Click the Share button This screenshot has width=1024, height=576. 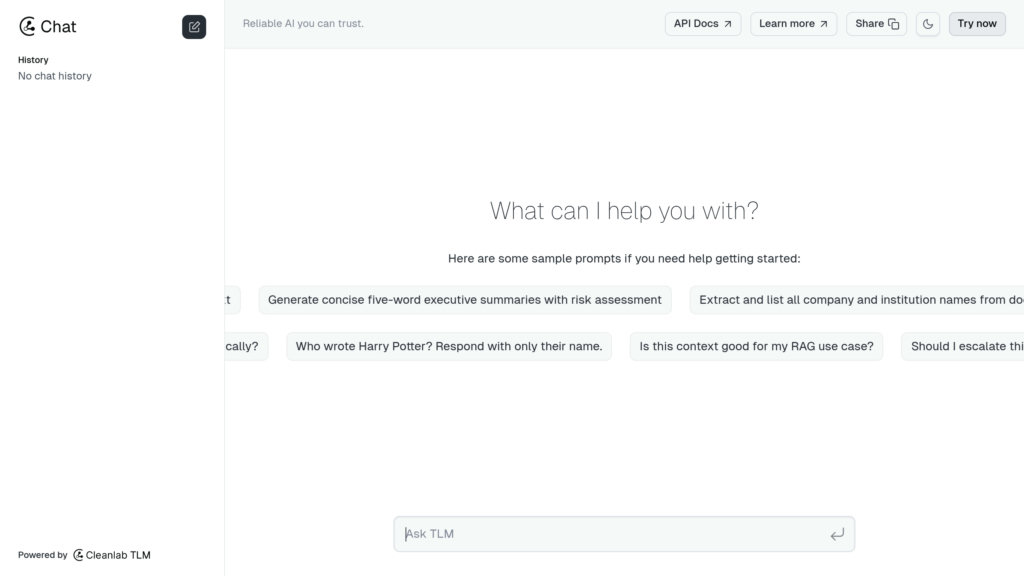(x=876, y=24)
